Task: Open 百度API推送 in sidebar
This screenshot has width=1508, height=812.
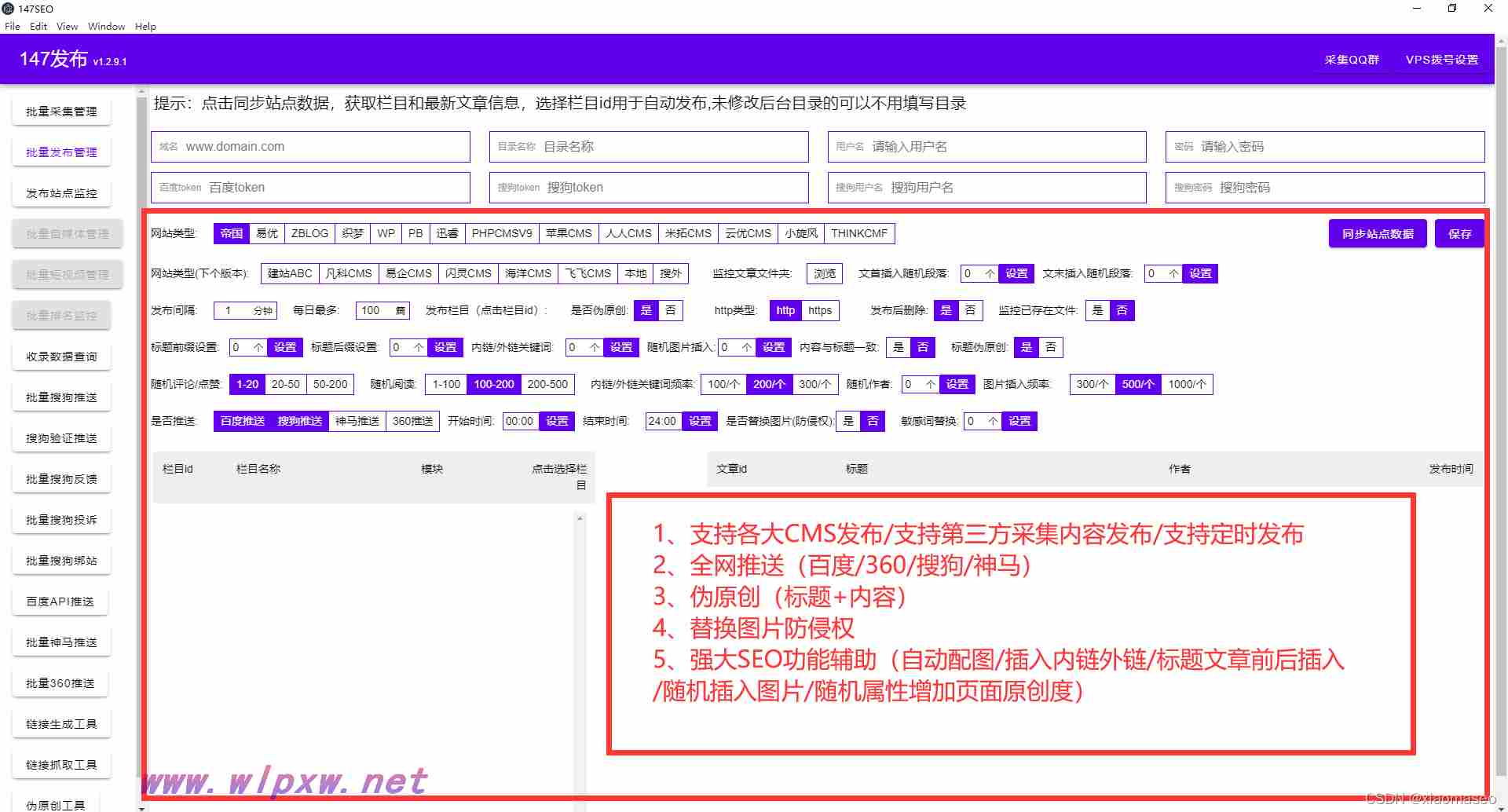Action: pos(60,602)
